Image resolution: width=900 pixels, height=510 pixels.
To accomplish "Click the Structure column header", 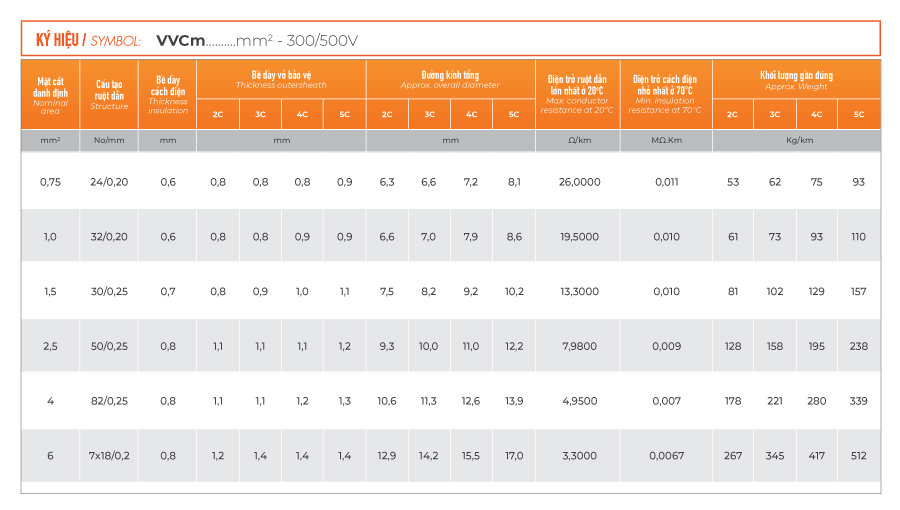I will click(109, 94).
